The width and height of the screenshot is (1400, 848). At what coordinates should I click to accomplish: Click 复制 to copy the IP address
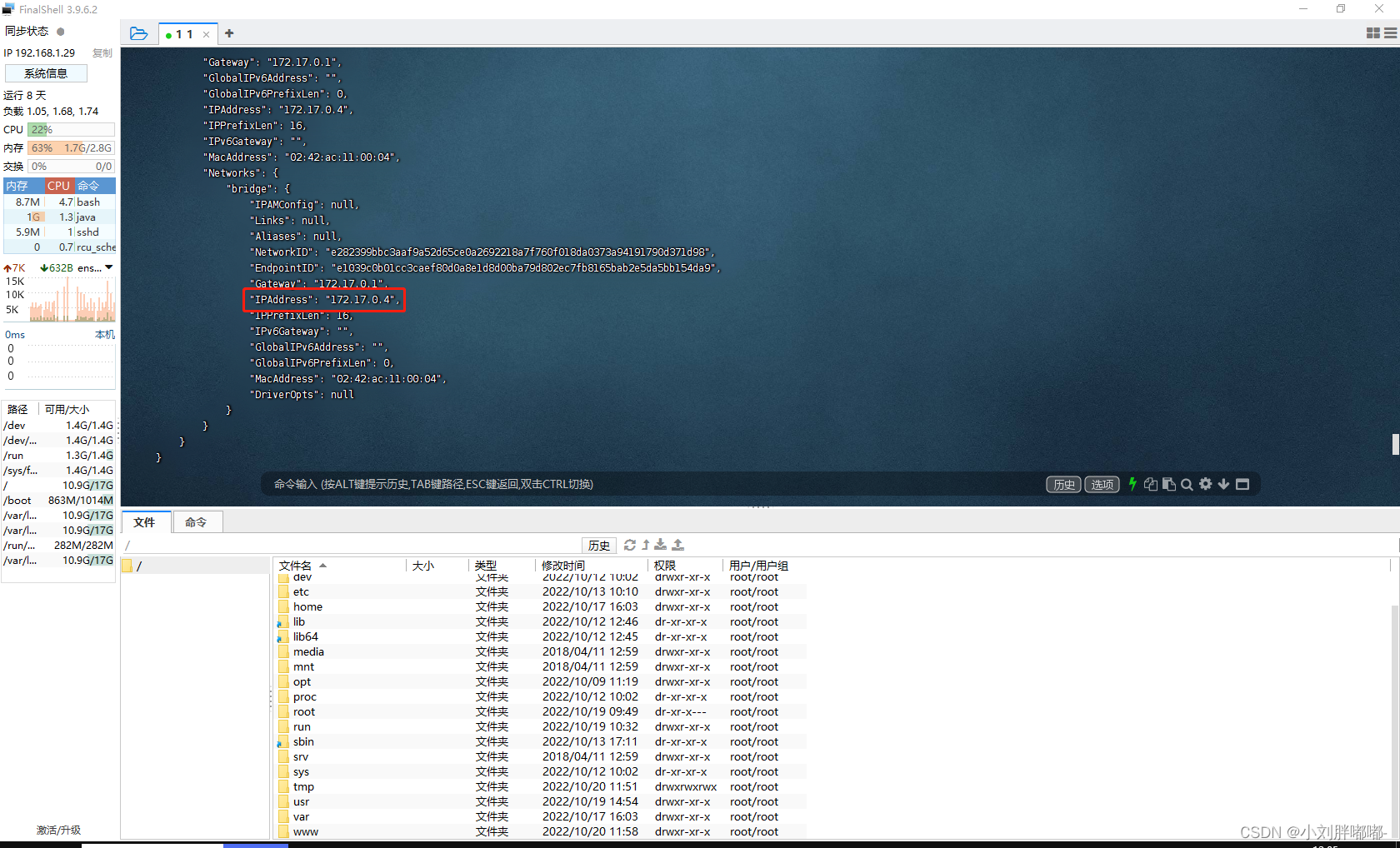[102, 52]
